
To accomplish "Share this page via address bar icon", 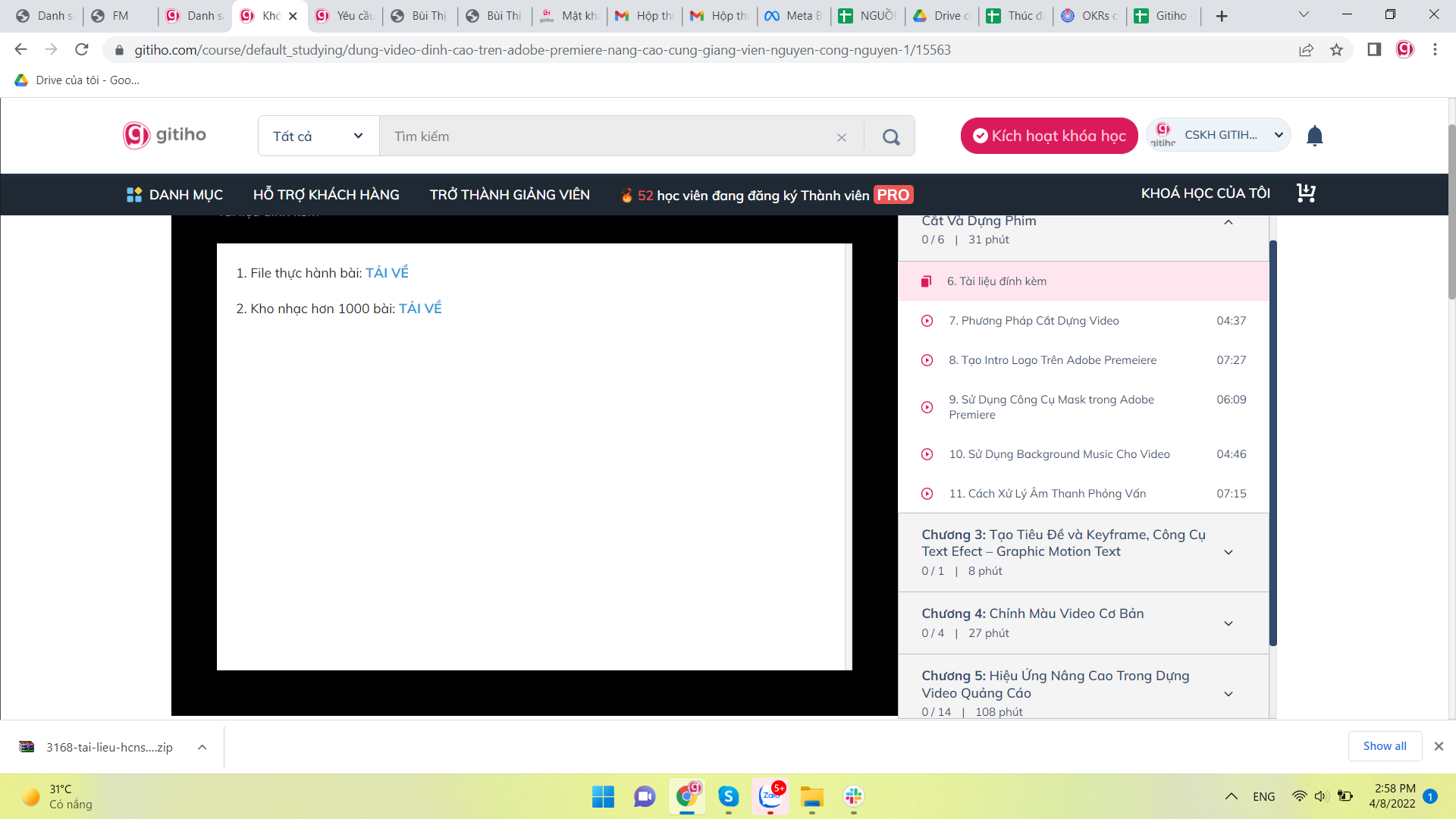I will [x=1306, y=50].
